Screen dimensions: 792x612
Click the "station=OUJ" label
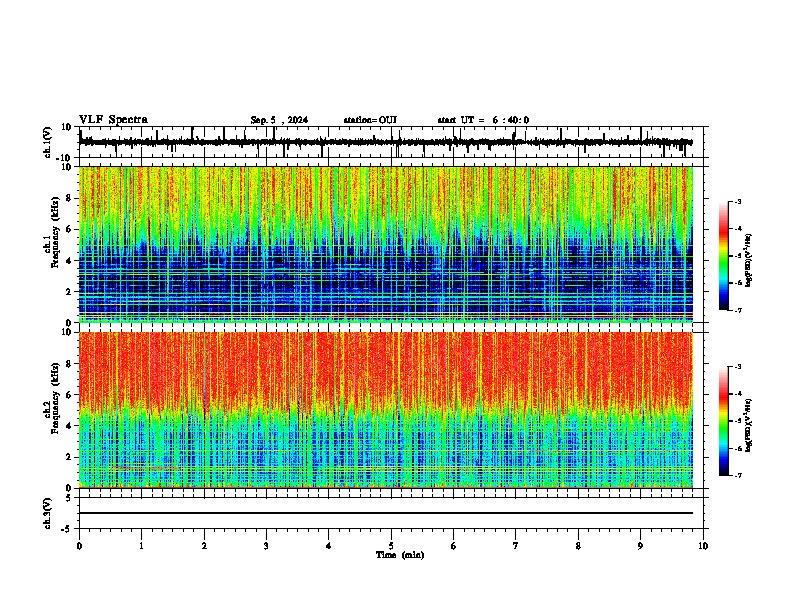coord(370,120)
